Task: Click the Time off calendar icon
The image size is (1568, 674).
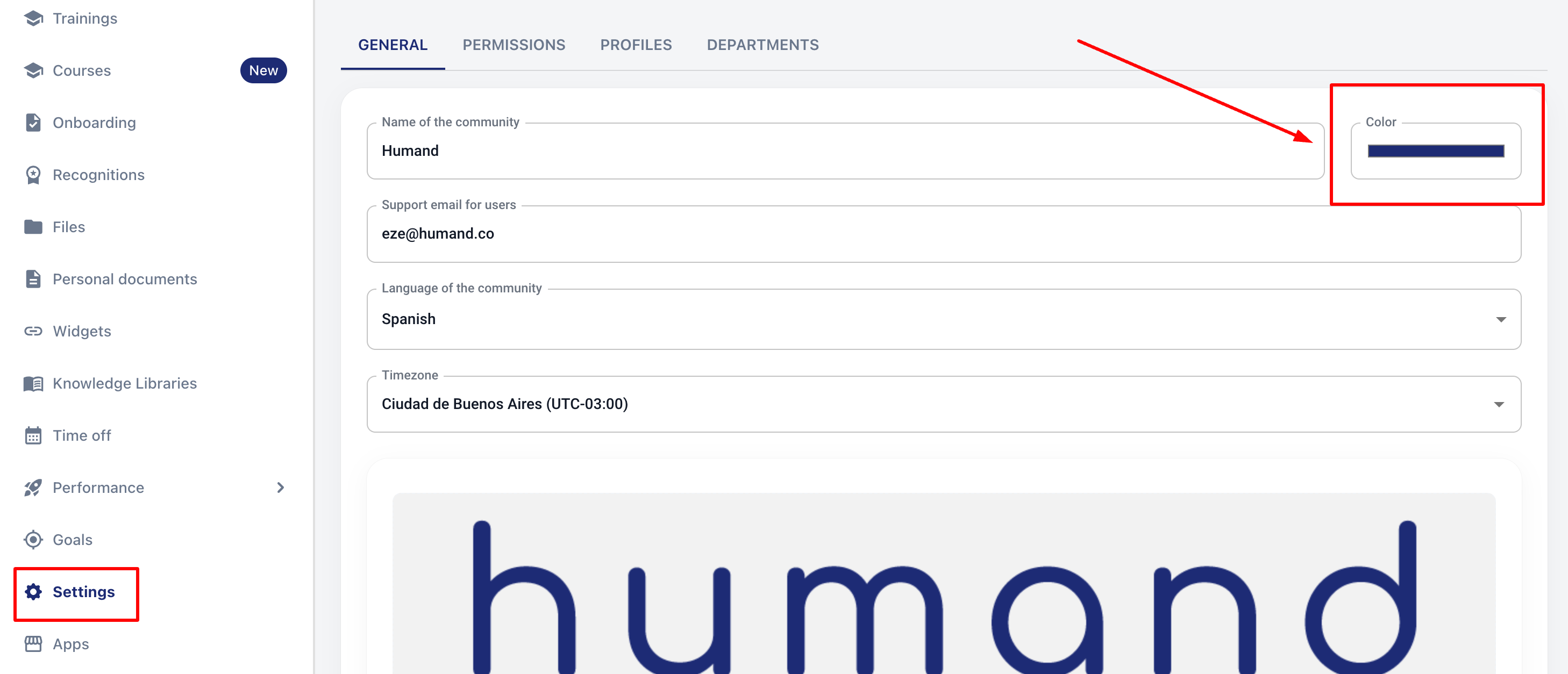Action: click(x=33, y=435)
